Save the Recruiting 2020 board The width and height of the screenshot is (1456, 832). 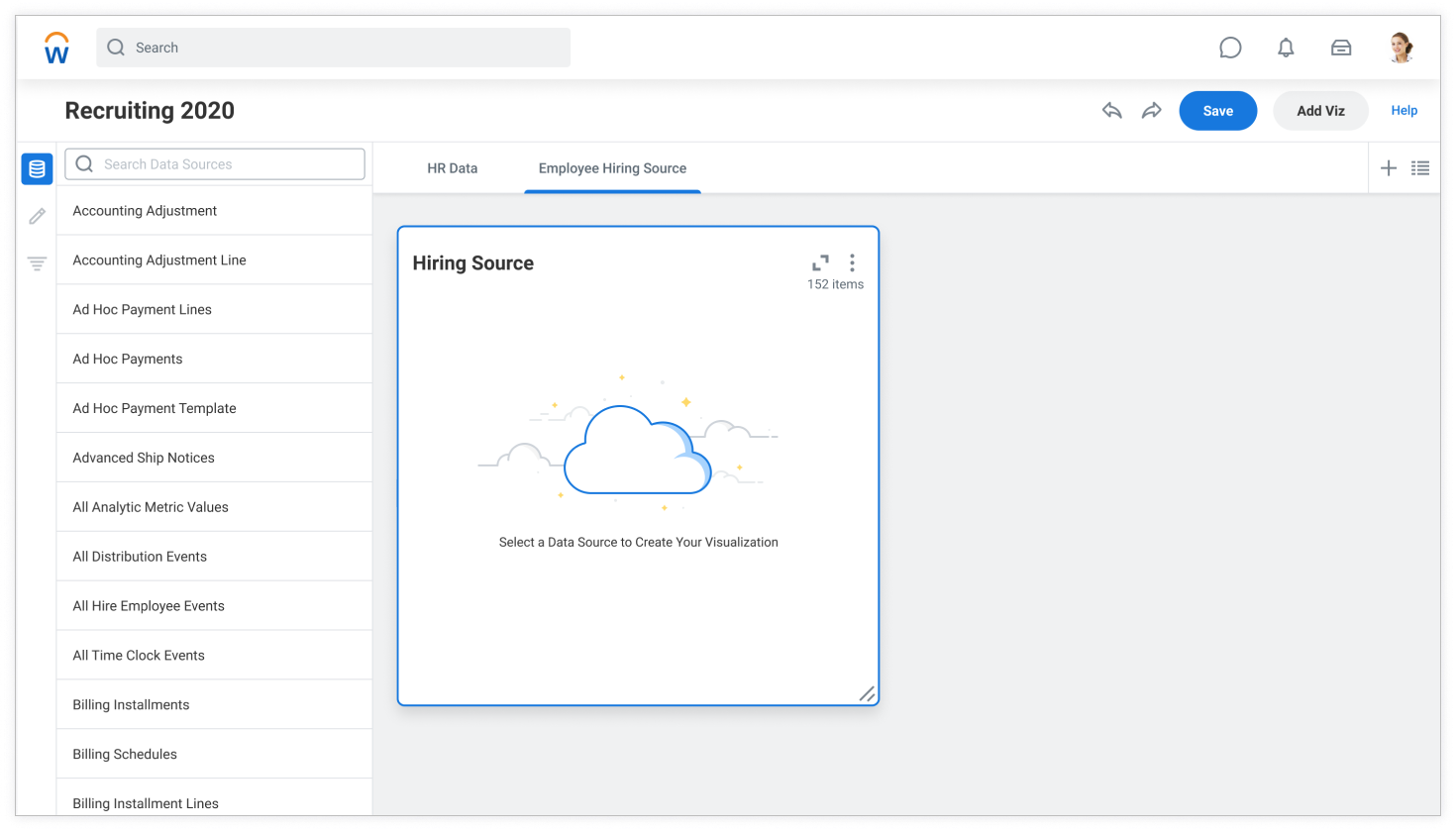[x=1218, y=111]
